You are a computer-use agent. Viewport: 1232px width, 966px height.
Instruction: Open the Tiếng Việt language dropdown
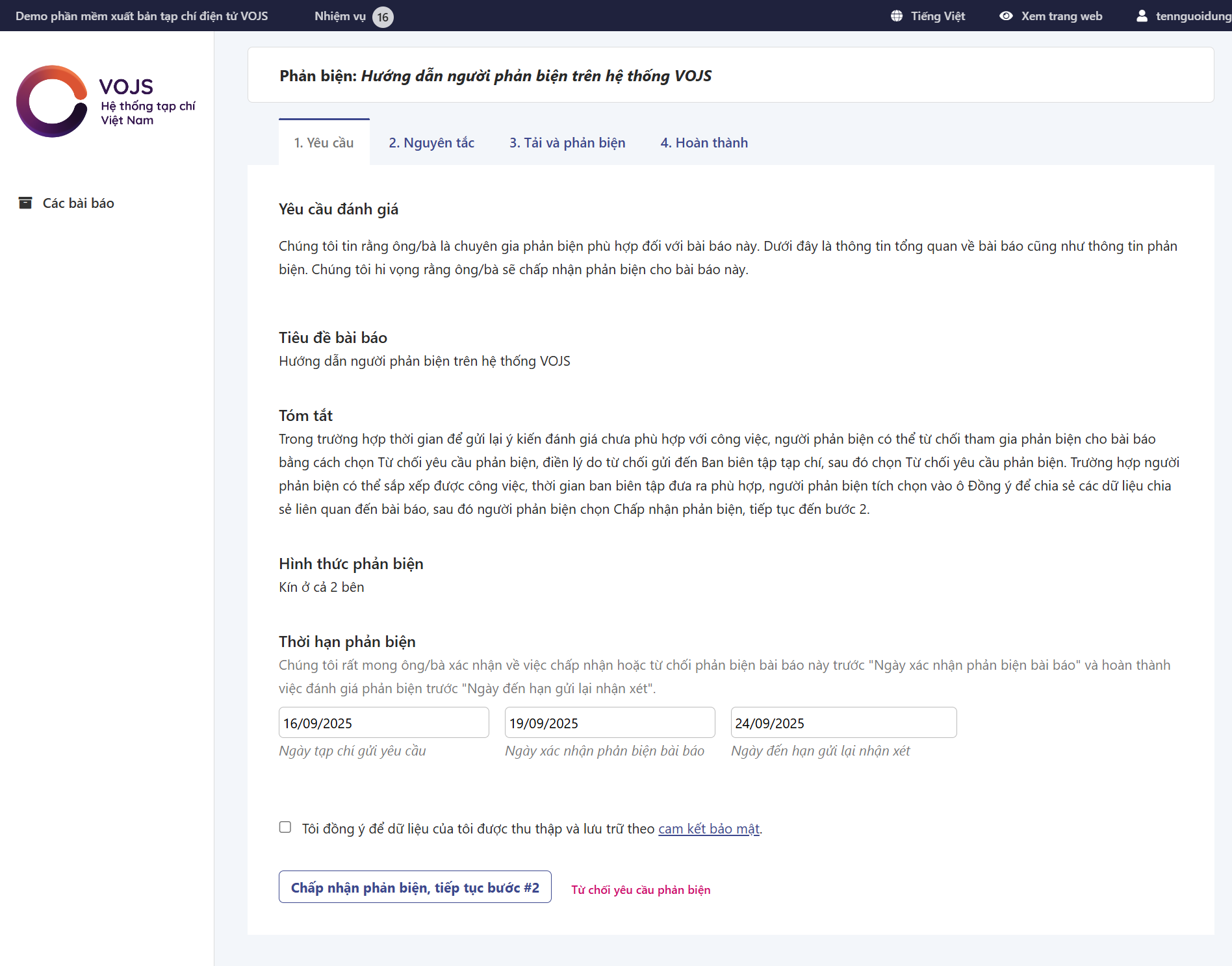[x=937, y=16]
